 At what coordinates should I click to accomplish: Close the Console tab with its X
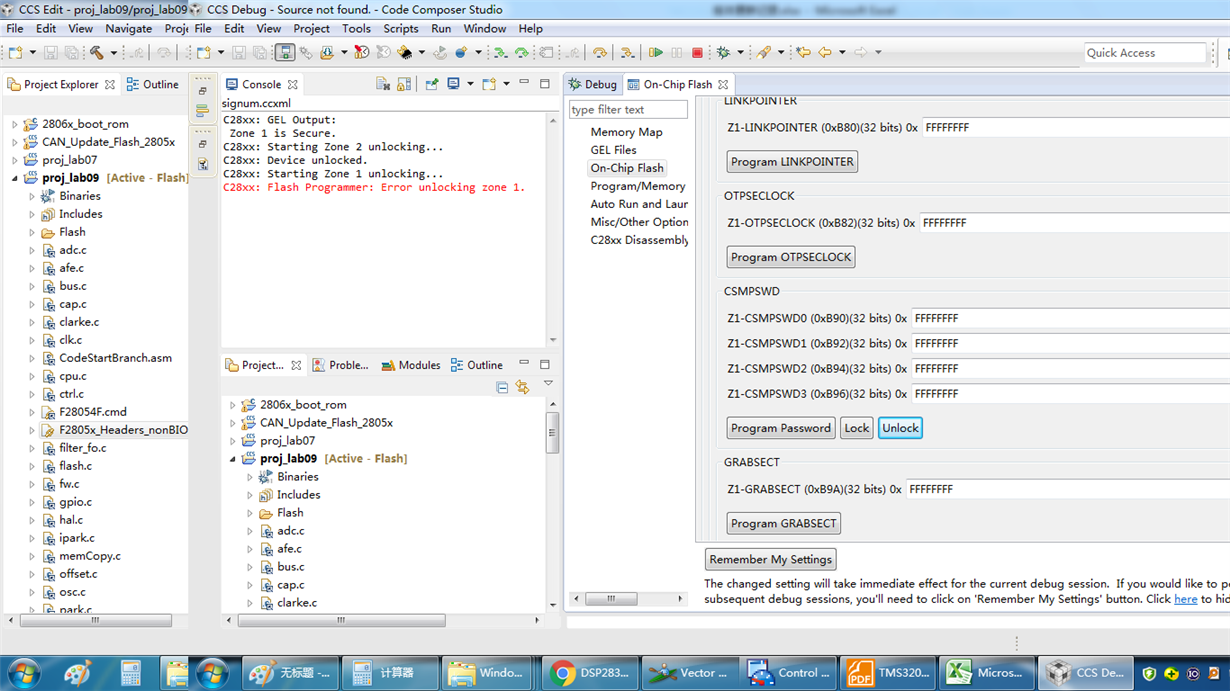(293, 85)
